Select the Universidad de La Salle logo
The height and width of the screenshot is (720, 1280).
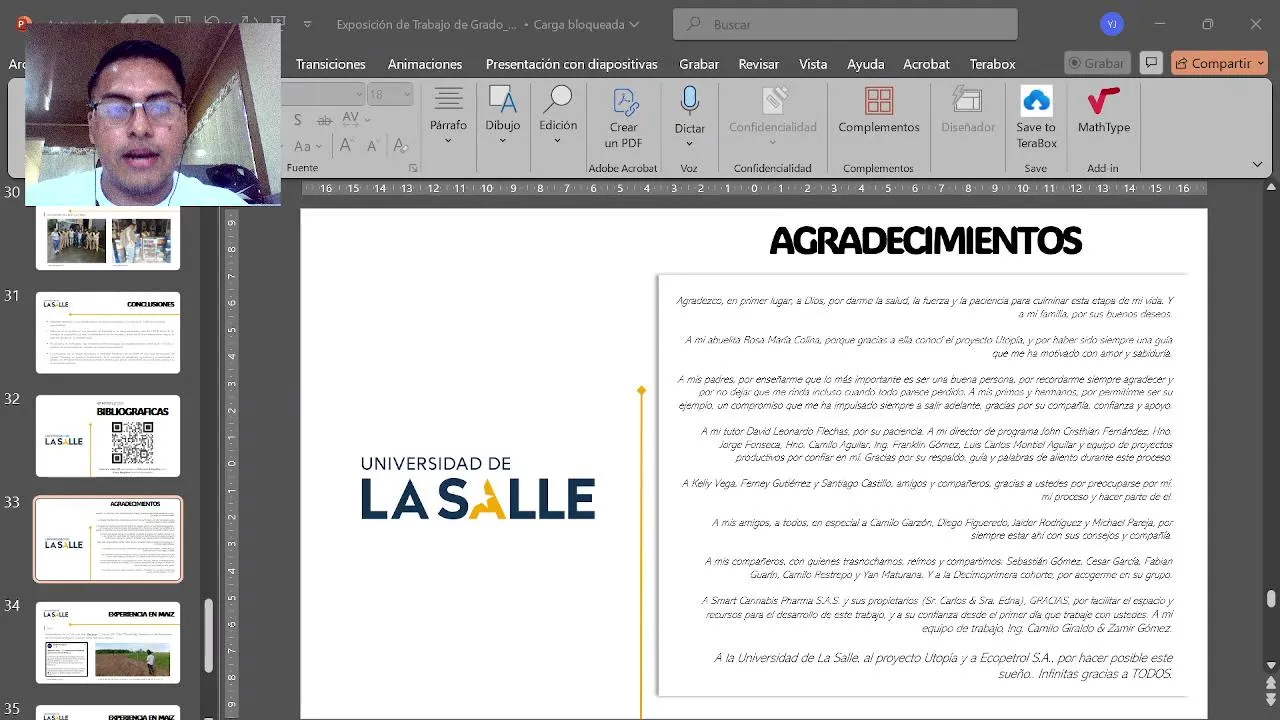pyautogui.click(x=478, y=488)
